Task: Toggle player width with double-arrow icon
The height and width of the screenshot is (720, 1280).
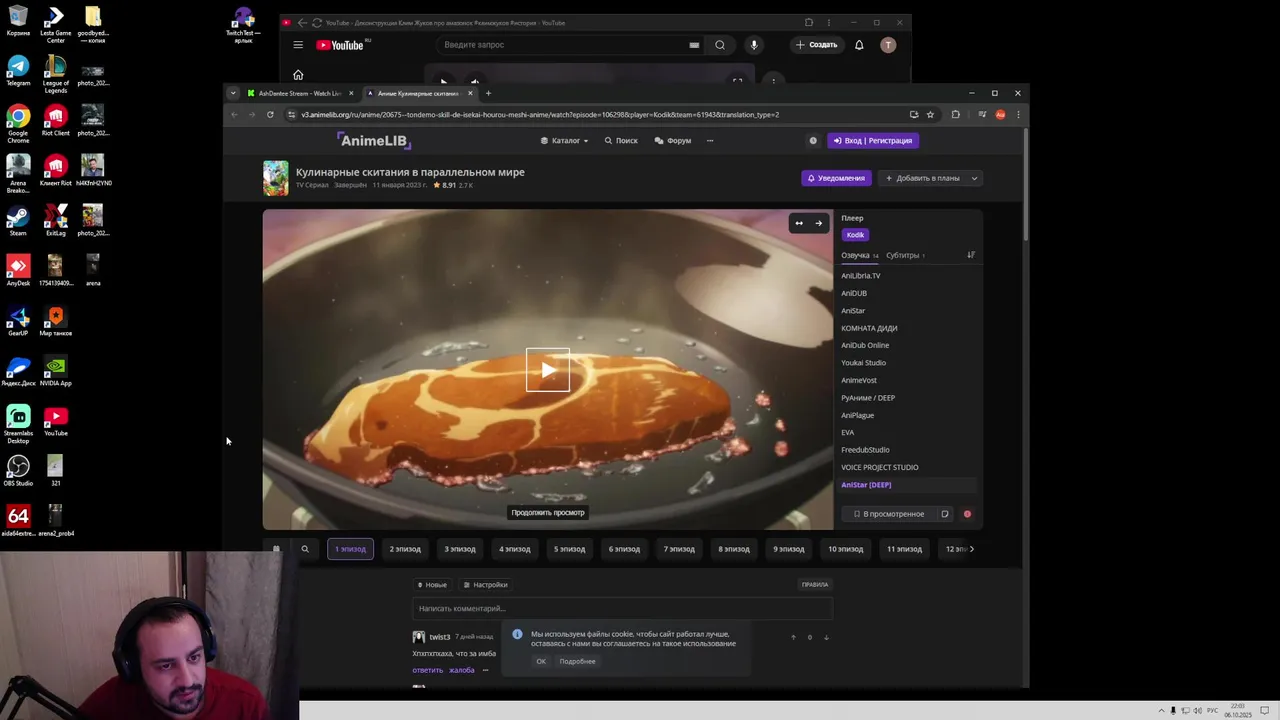Action: (x=798, y=223)
